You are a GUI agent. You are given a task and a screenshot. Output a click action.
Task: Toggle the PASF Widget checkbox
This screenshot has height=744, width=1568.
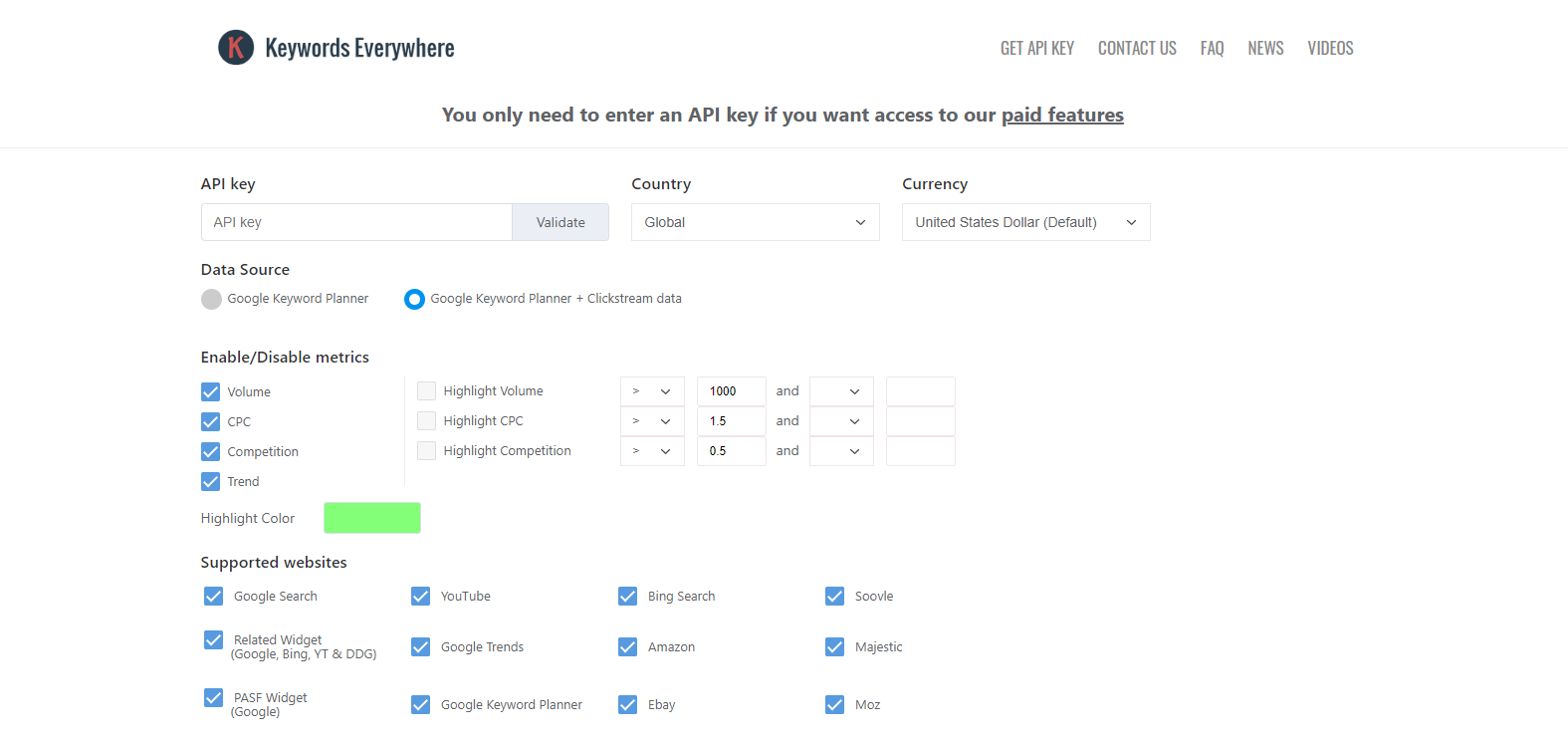[x=213, y=697]
